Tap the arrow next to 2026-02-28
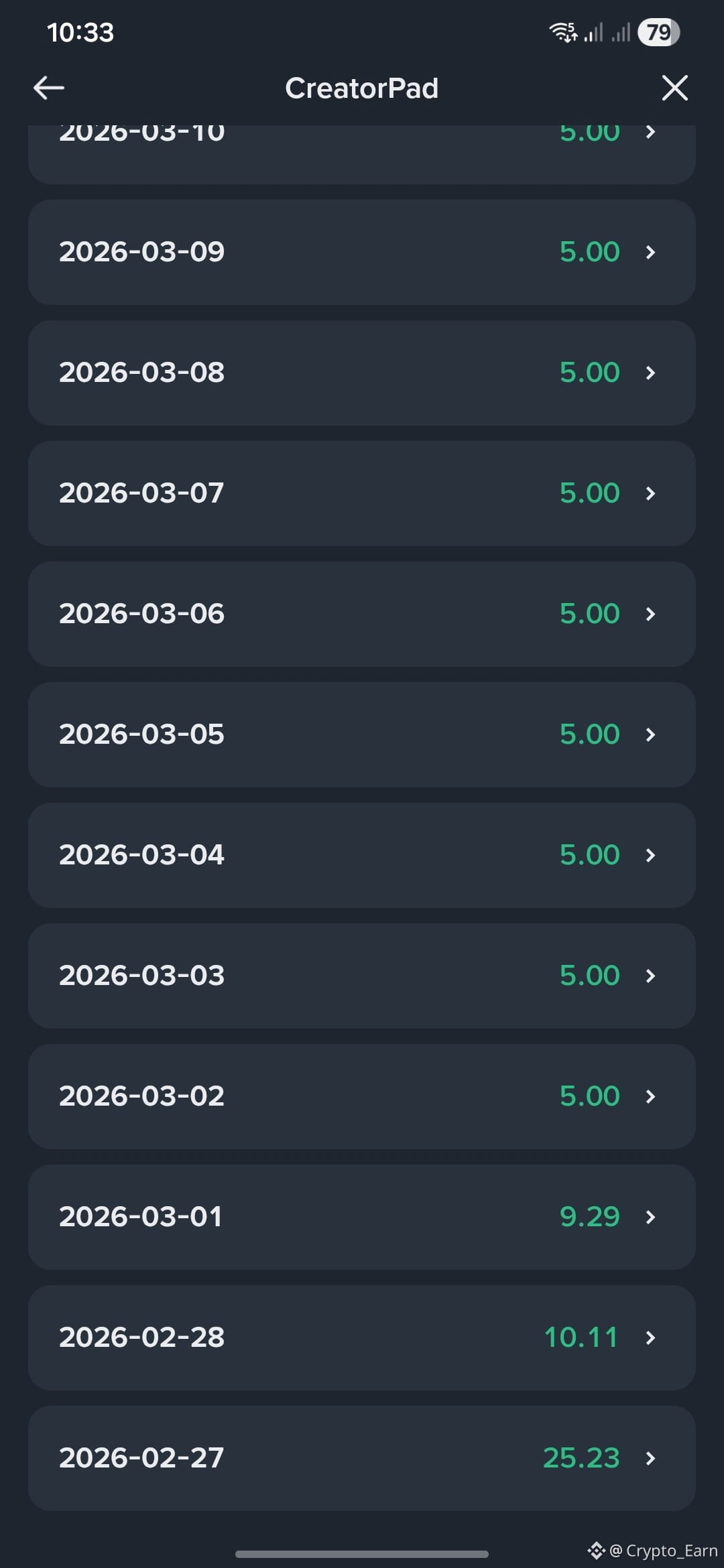This screenshot has width=724, height=1568. click(x=650, y=1337)
